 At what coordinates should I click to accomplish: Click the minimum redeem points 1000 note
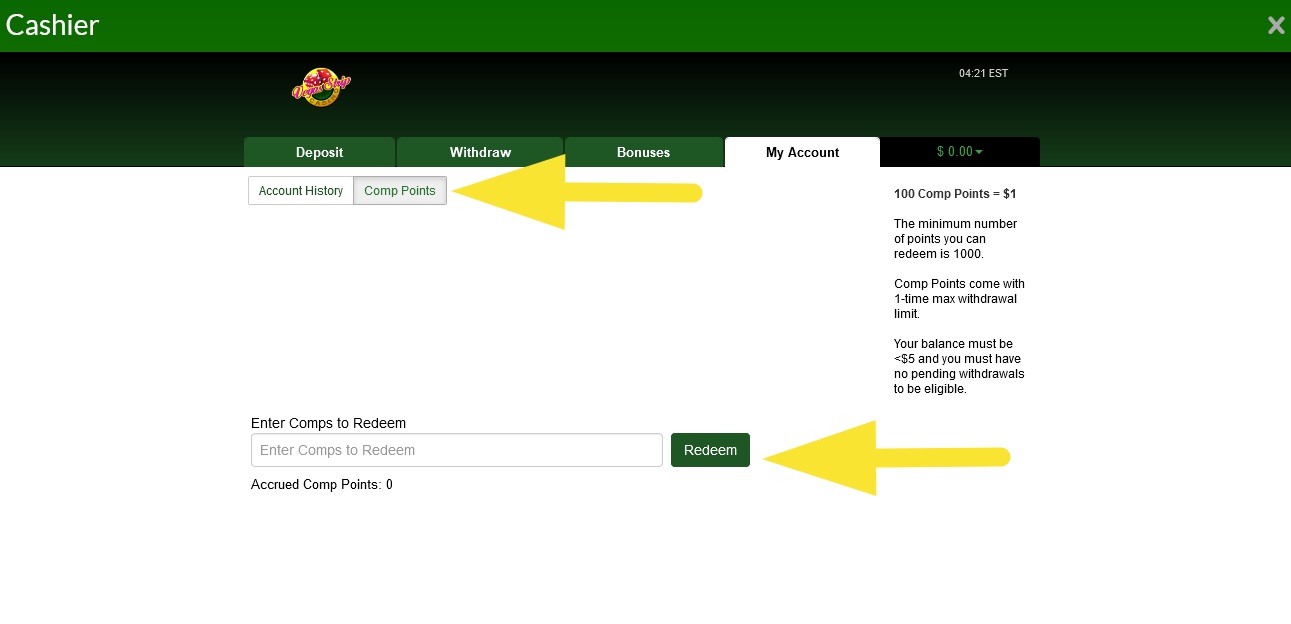point(955,239)
